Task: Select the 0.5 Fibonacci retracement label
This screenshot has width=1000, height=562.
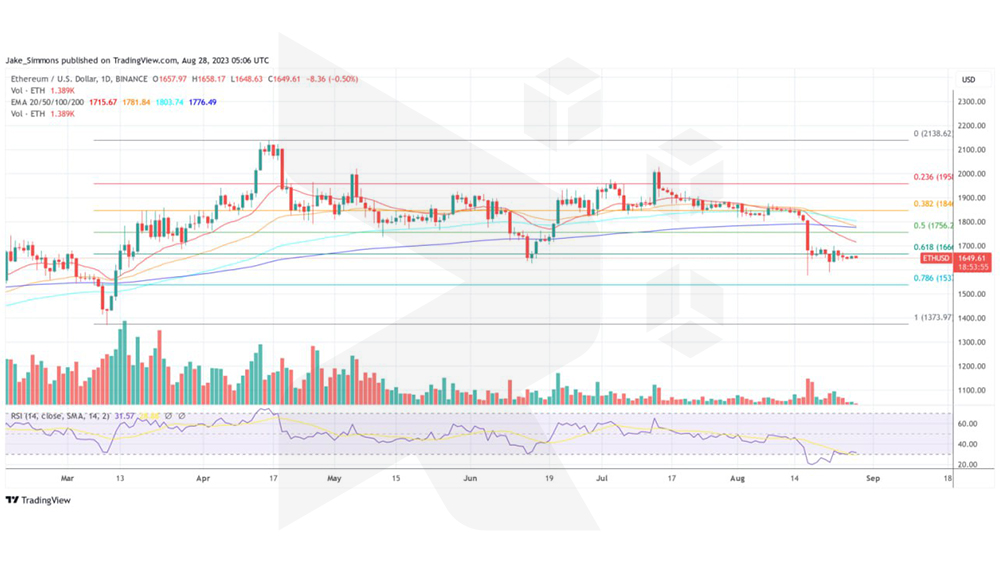Action: coord(931,226)
